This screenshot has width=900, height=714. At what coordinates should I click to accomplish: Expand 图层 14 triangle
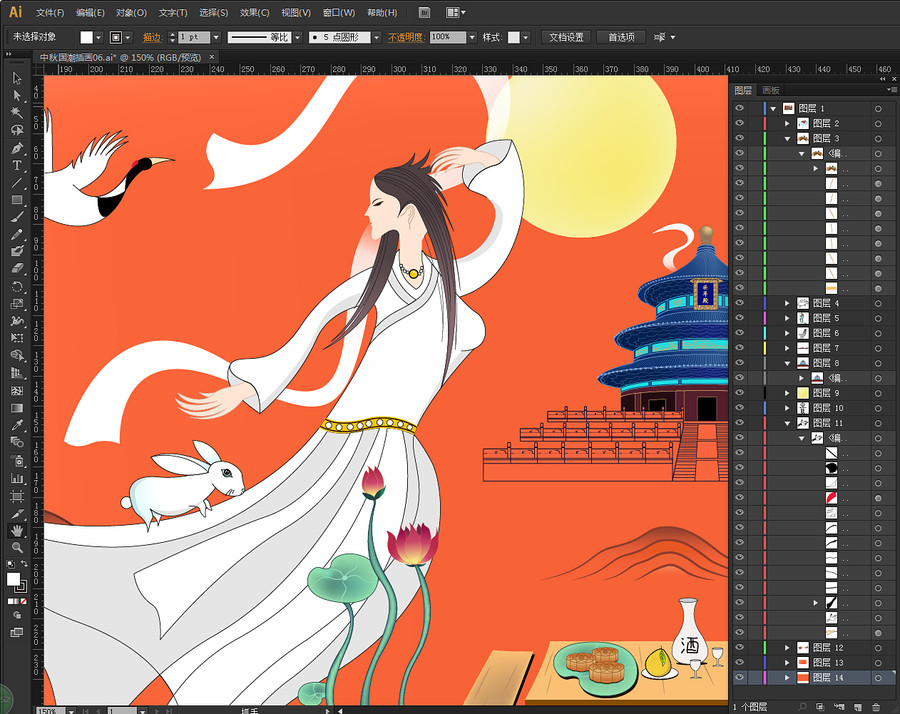pyautogui.click(x=788, y=677)
